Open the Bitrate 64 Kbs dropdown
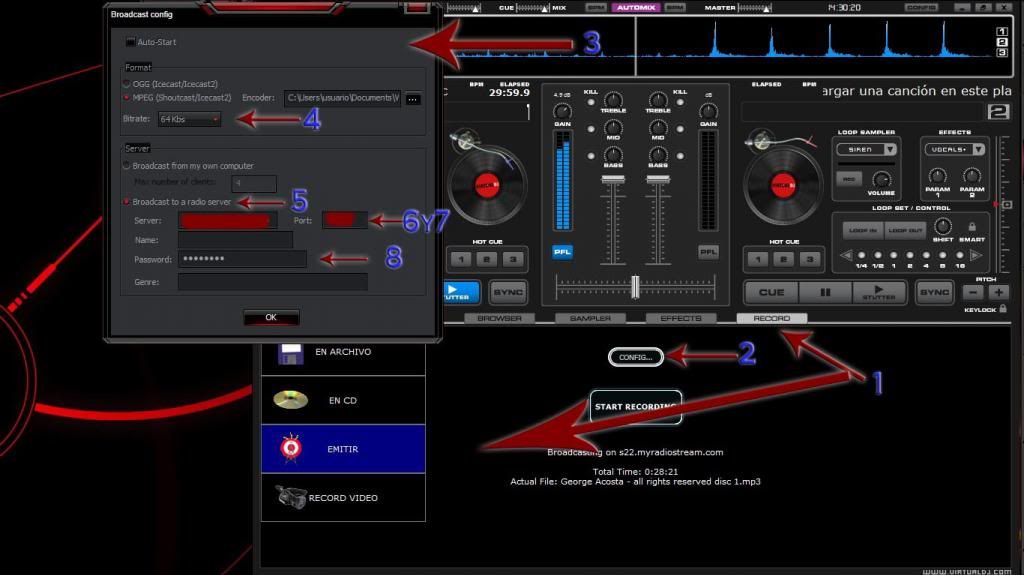This screenshot has height=575, width=1024. [189, 119]
